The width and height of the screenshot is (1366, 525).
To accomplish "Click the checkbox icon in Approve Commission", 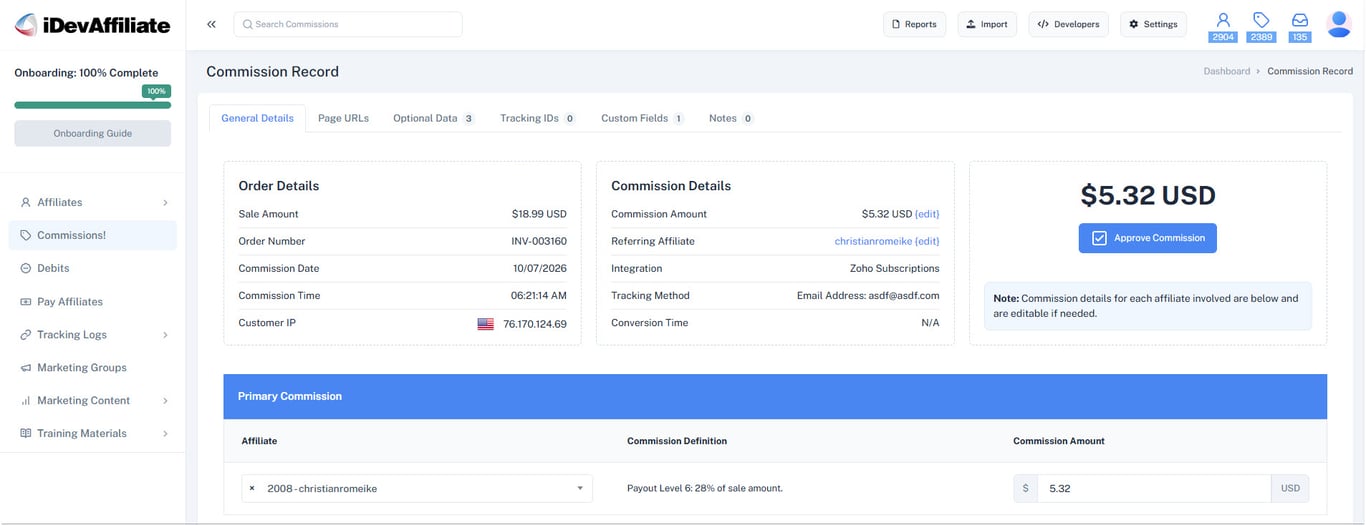I will [x=1099, y=238].
